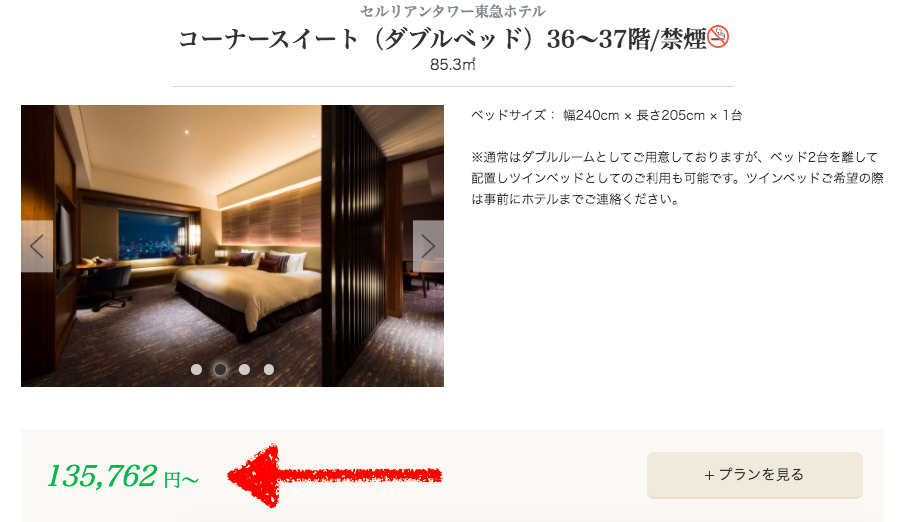Click the red hand-drawn arrow annotation
898x522 pixels.
tap(334, 476)
